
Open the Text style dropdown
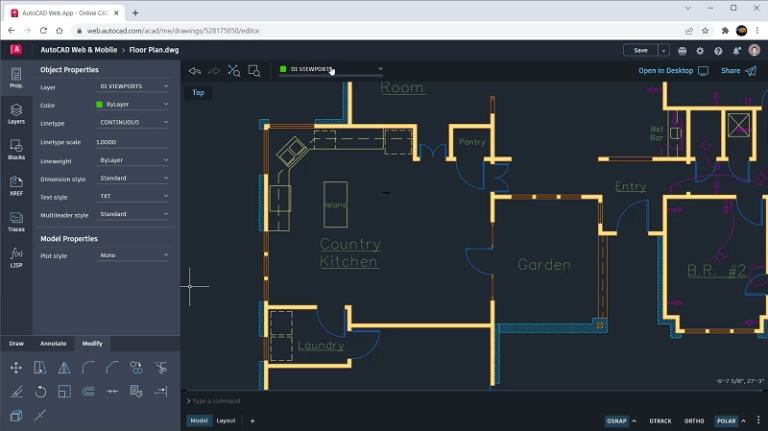(x=134, y=197)
